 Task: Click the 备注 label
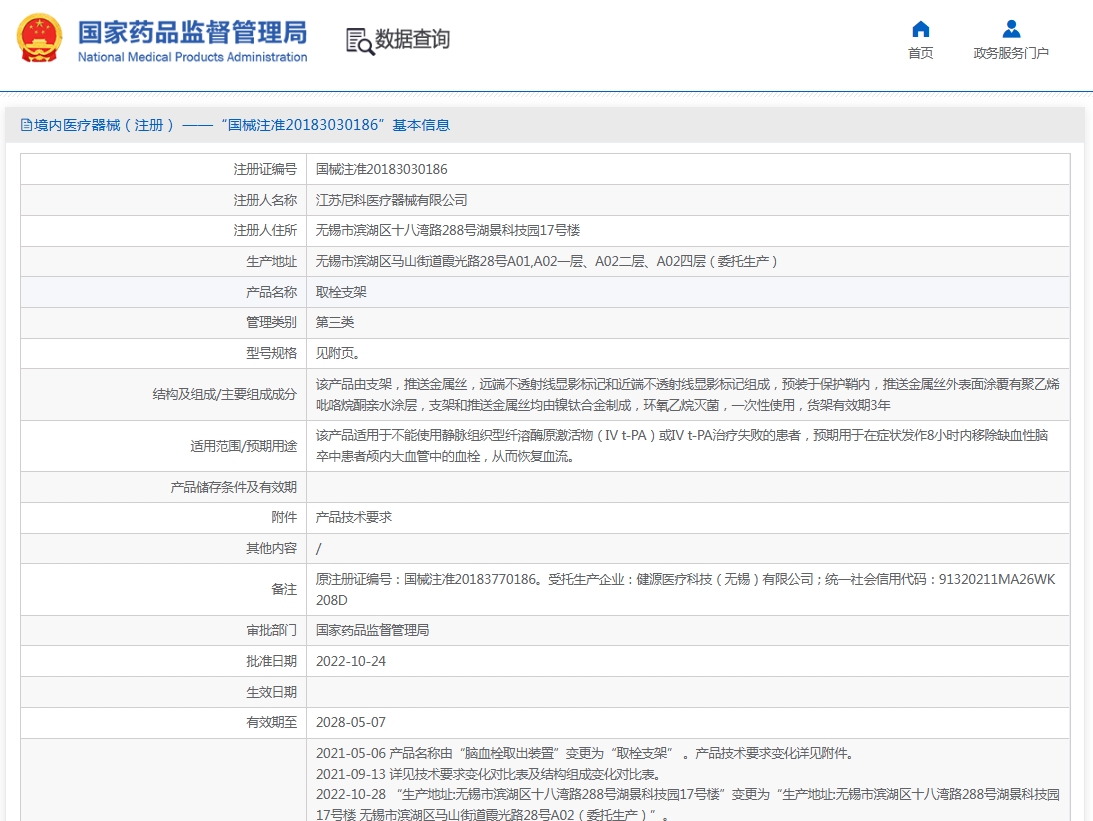click(284, 590)
